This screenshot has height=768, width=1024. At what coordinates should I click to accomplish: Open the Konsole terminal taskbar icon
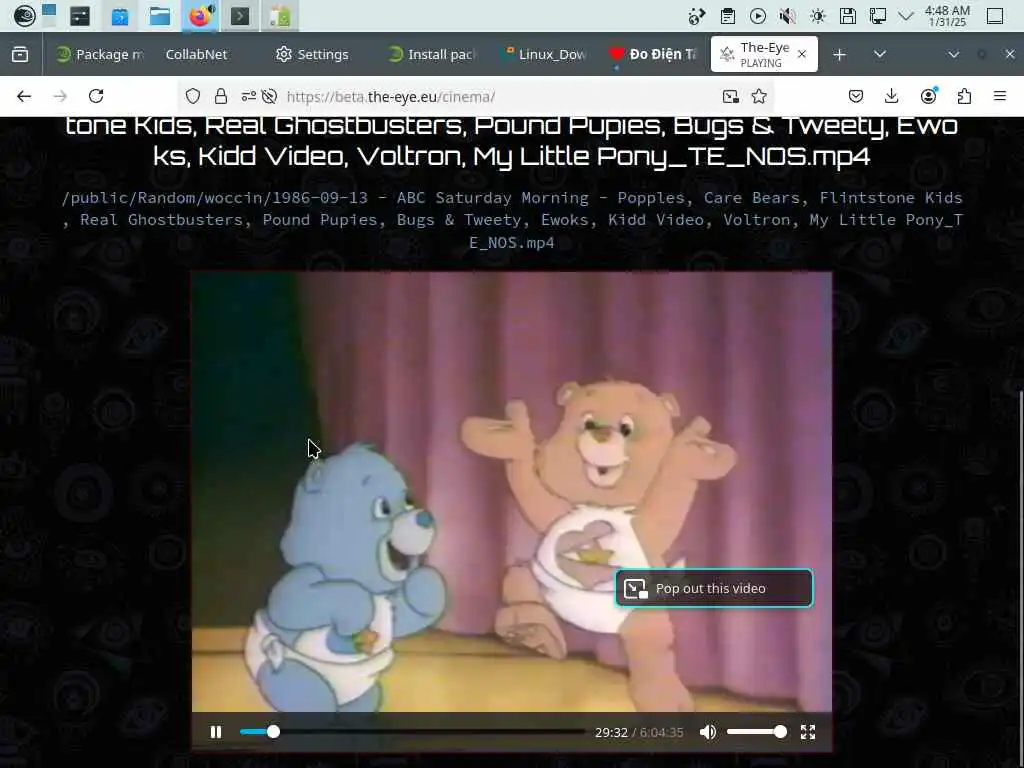point(240,16)
